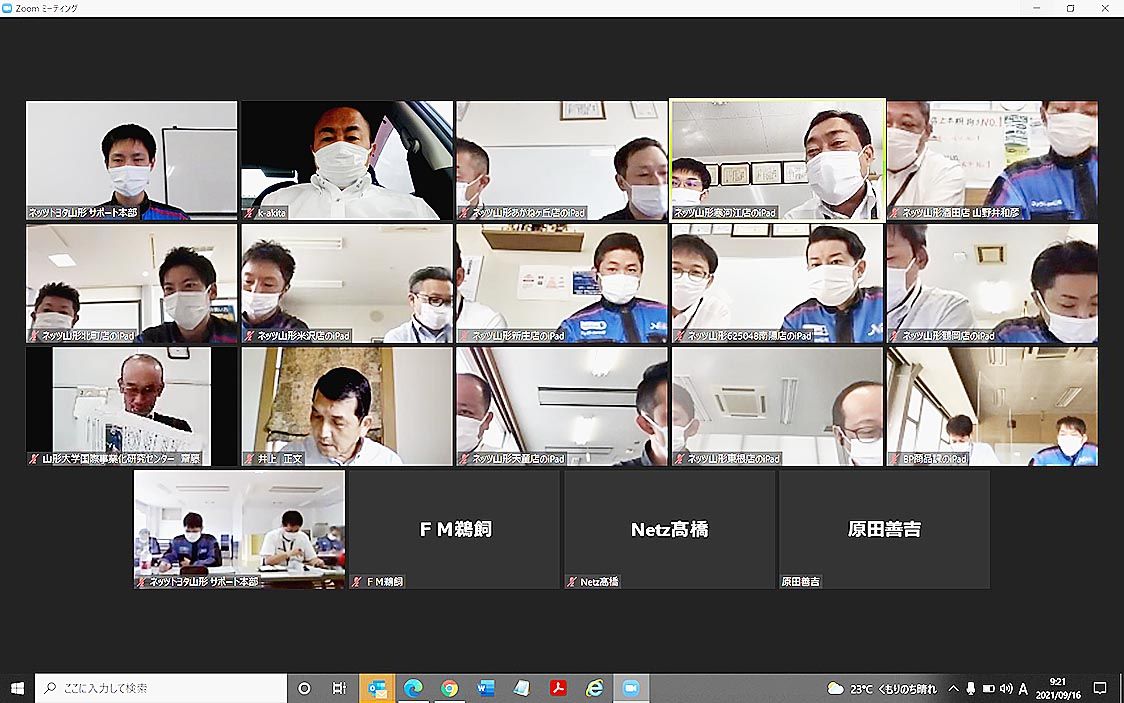Toggle the IME input mode 'A' indicator
Viewport: 1124px width, 703px height.
coord(1023,688)
